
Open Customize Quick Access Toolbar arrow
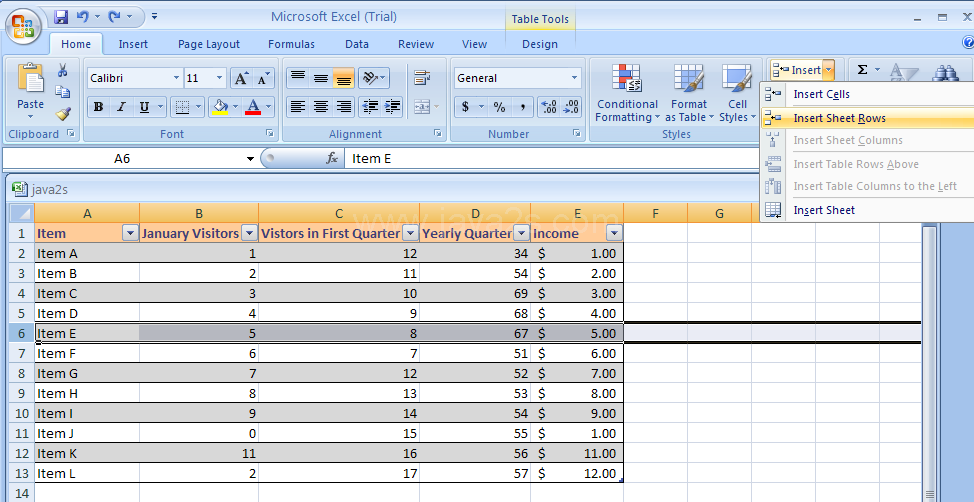point(155,17)
